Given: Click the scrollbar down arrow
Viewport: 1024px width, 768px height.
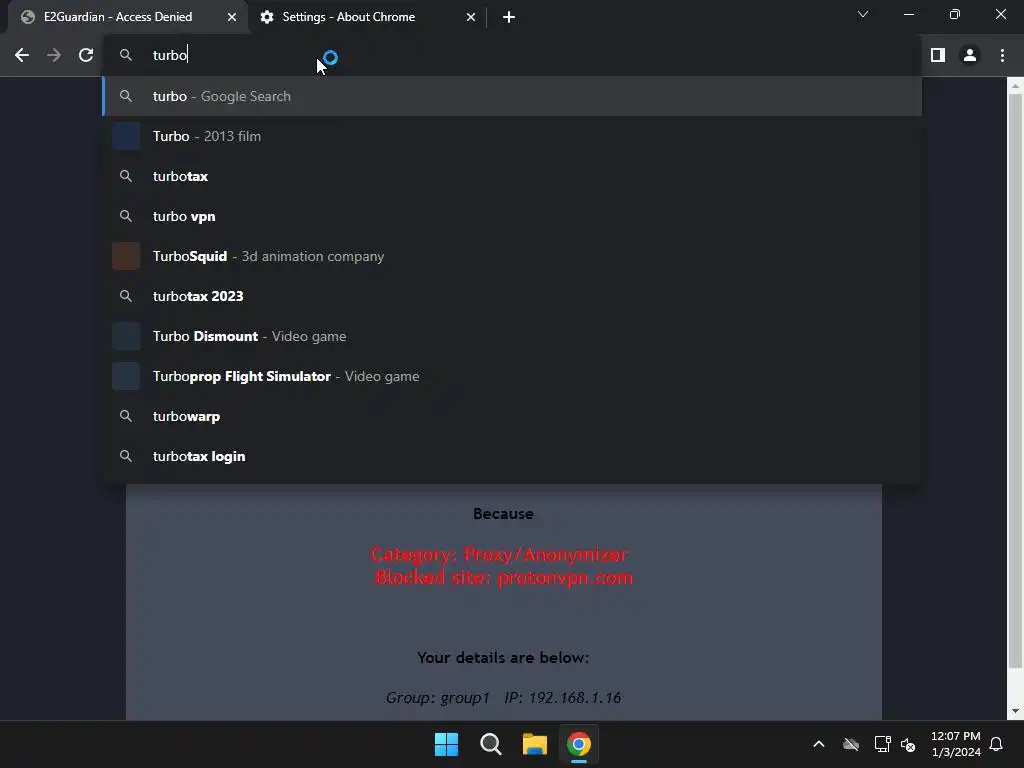Looking at the screenshot, I should click(x=1015, y=712).
